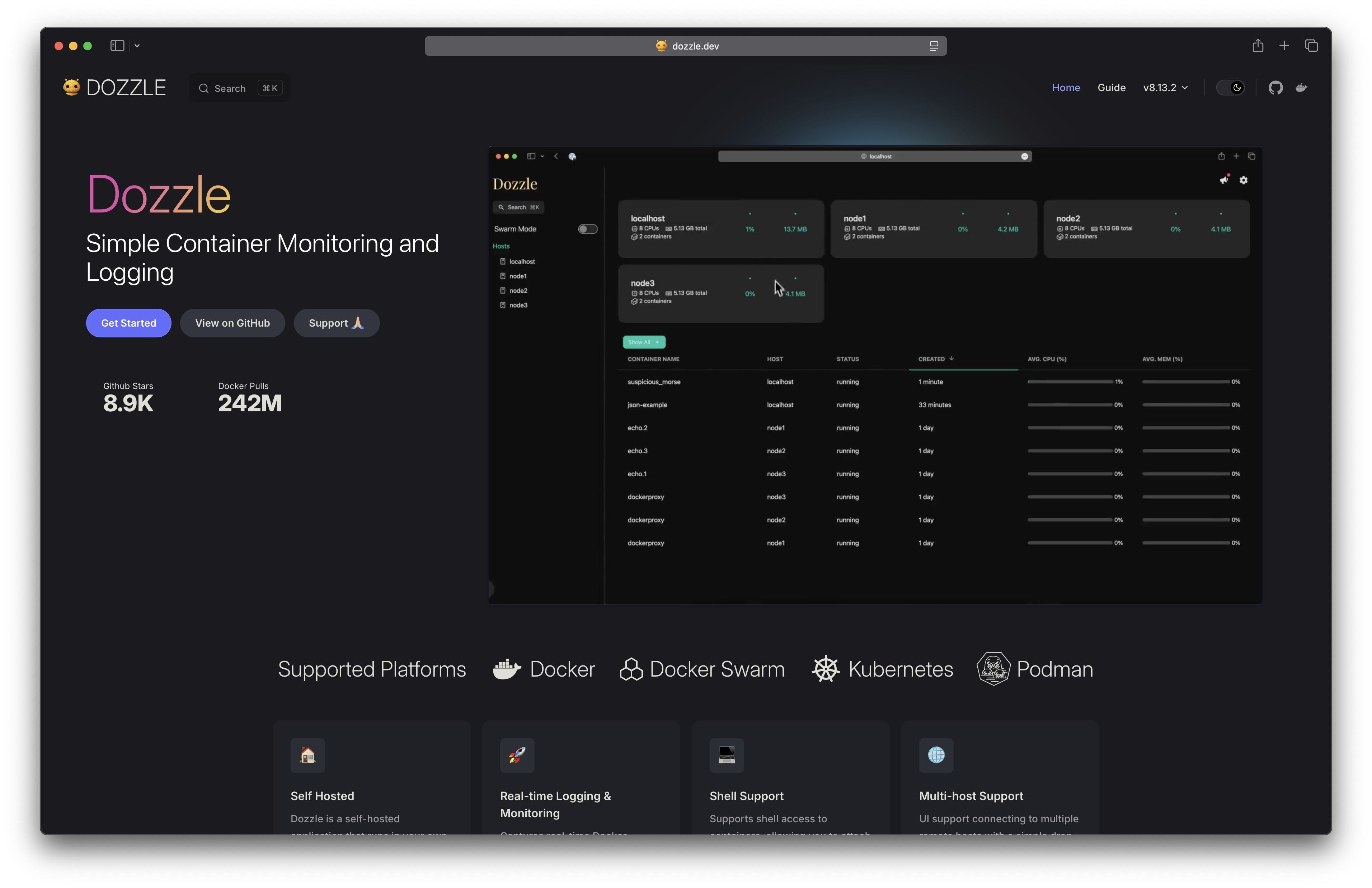The height and width of the screenshot is (888, 1372).
Task: Click the globe icon on Multi-host Support card
Action: point(936,755)
